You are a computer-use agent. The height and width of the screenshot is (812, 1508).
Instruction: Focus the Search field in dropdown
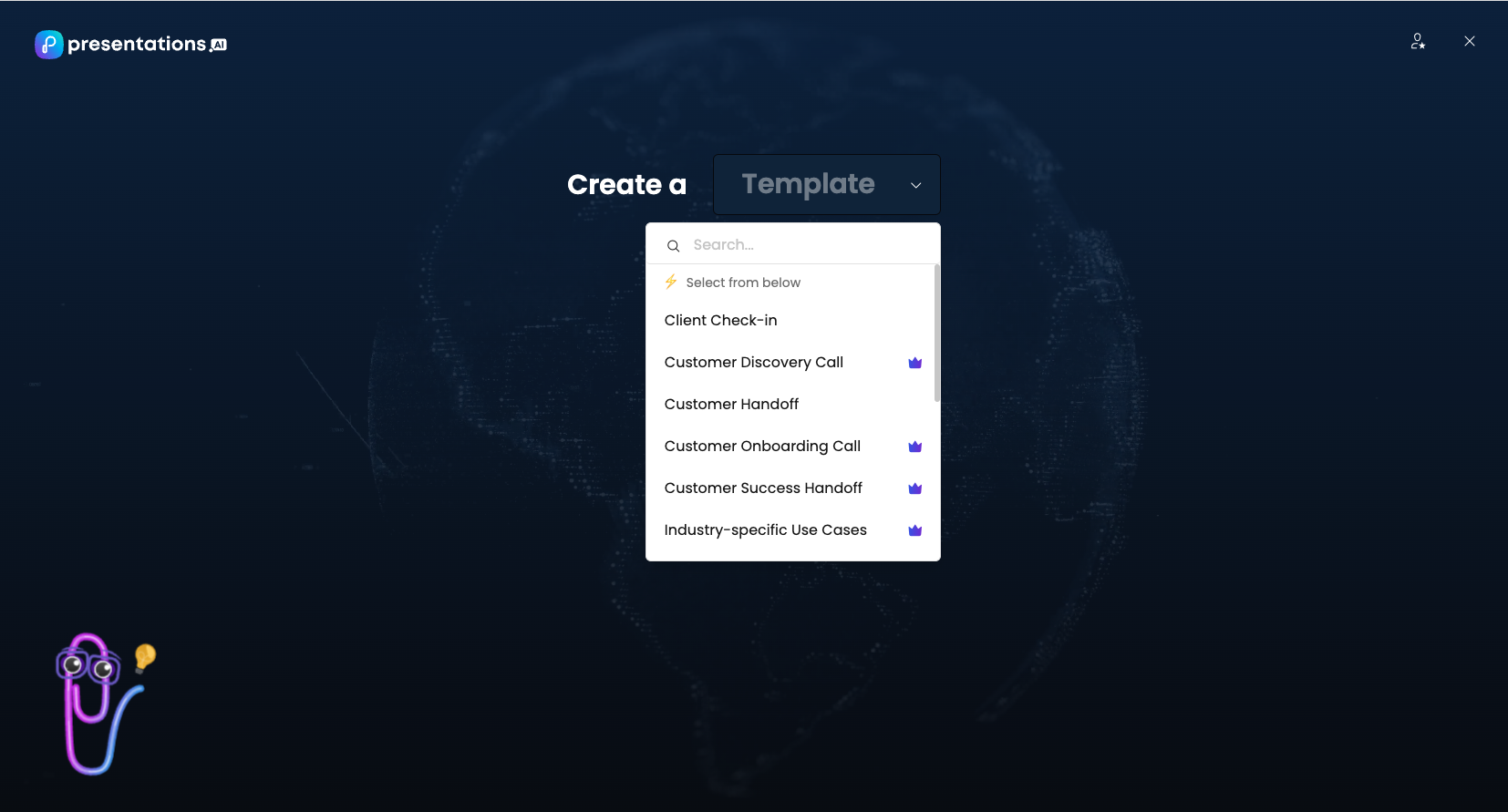pos(793,244)
